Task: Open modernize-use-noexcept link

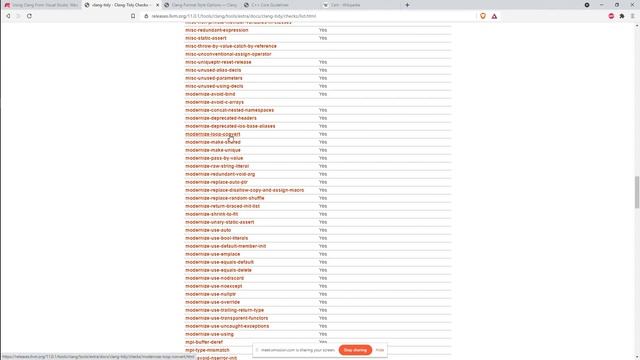Action: 213,286
